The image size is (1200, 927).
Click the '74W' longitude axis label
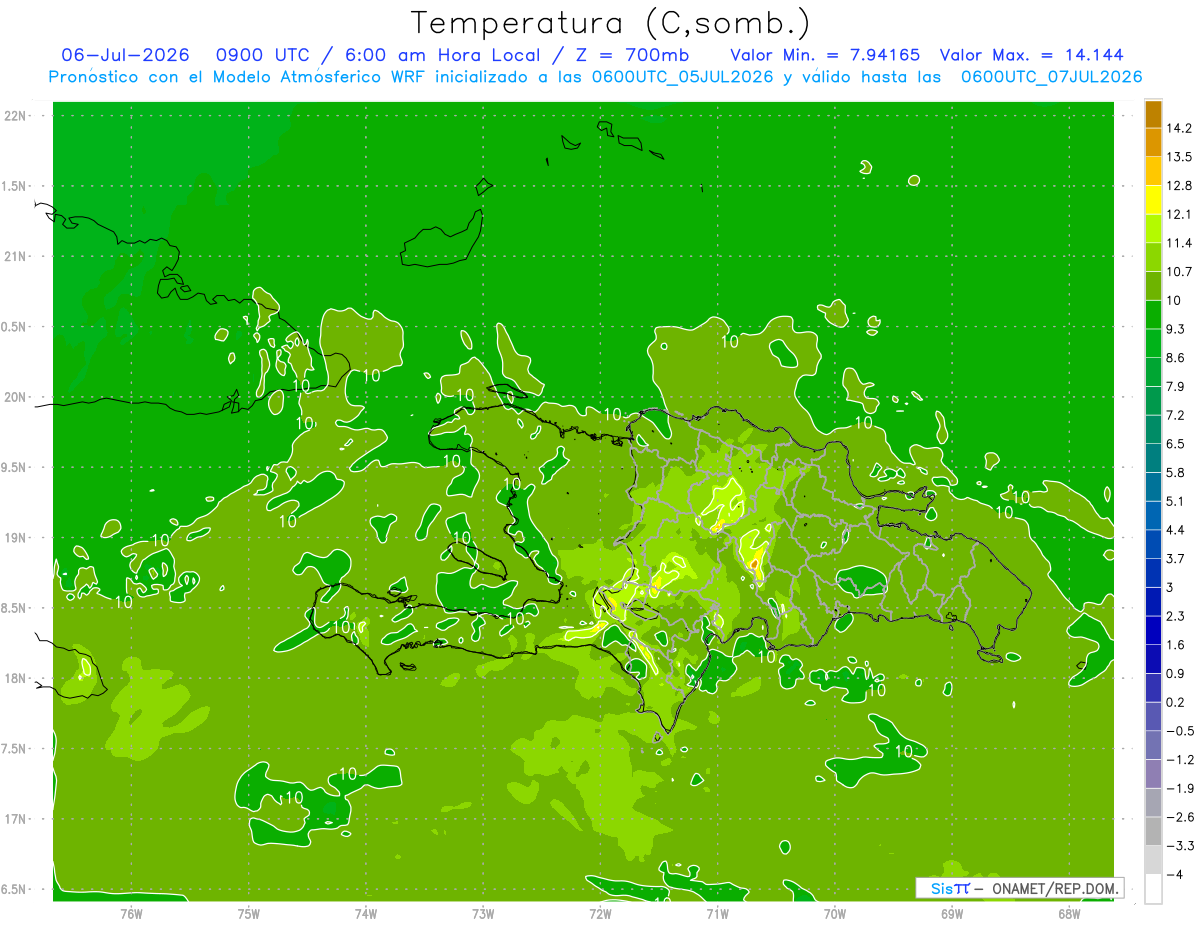tap(366, 913)
